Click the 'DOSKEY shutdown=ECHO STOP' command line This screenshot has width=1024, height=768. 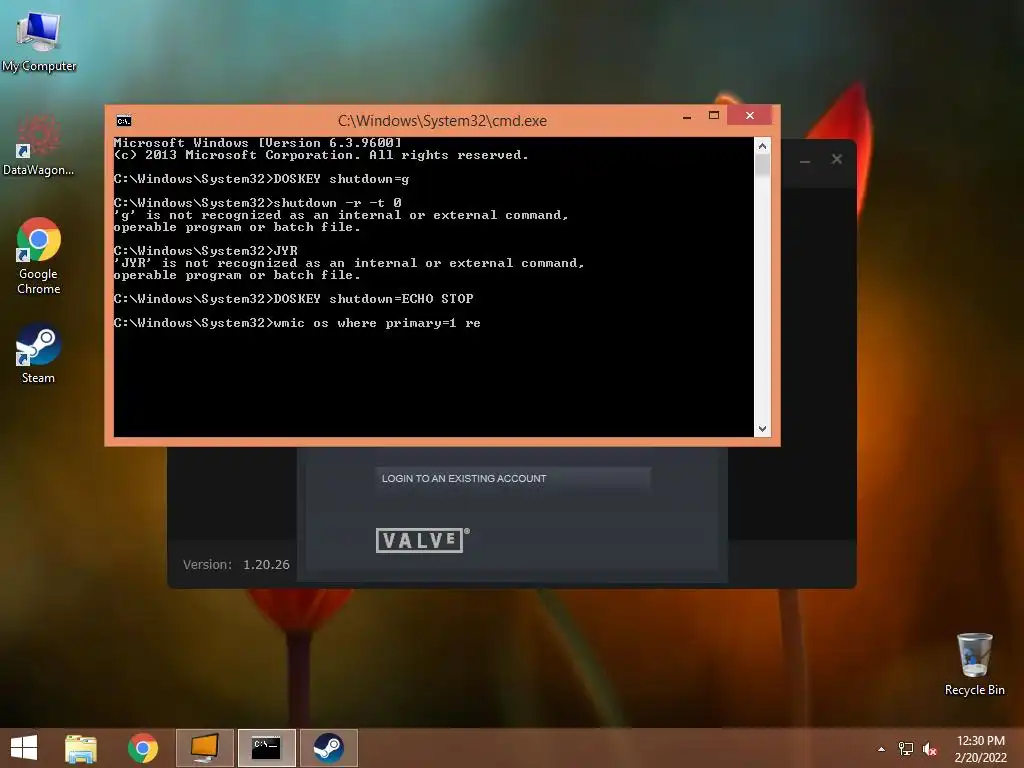[293, 298]
